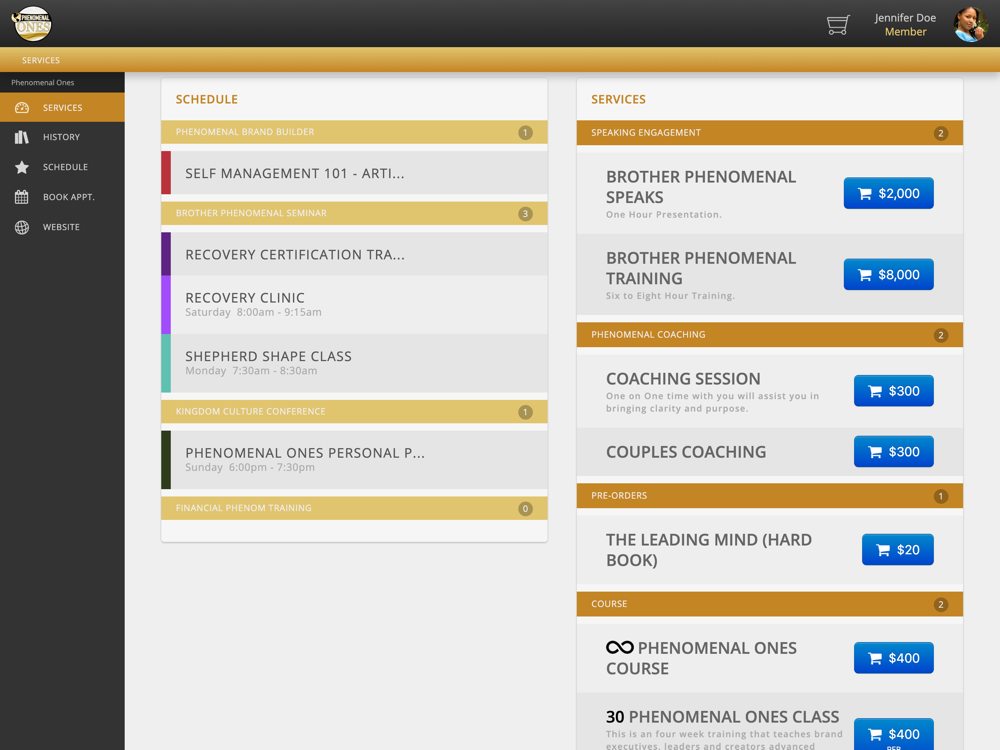Image resolution: width=1000 pixels, height=750 pixels.
Task: Add Couples Coaching for $300
Action: click(893, 452)
